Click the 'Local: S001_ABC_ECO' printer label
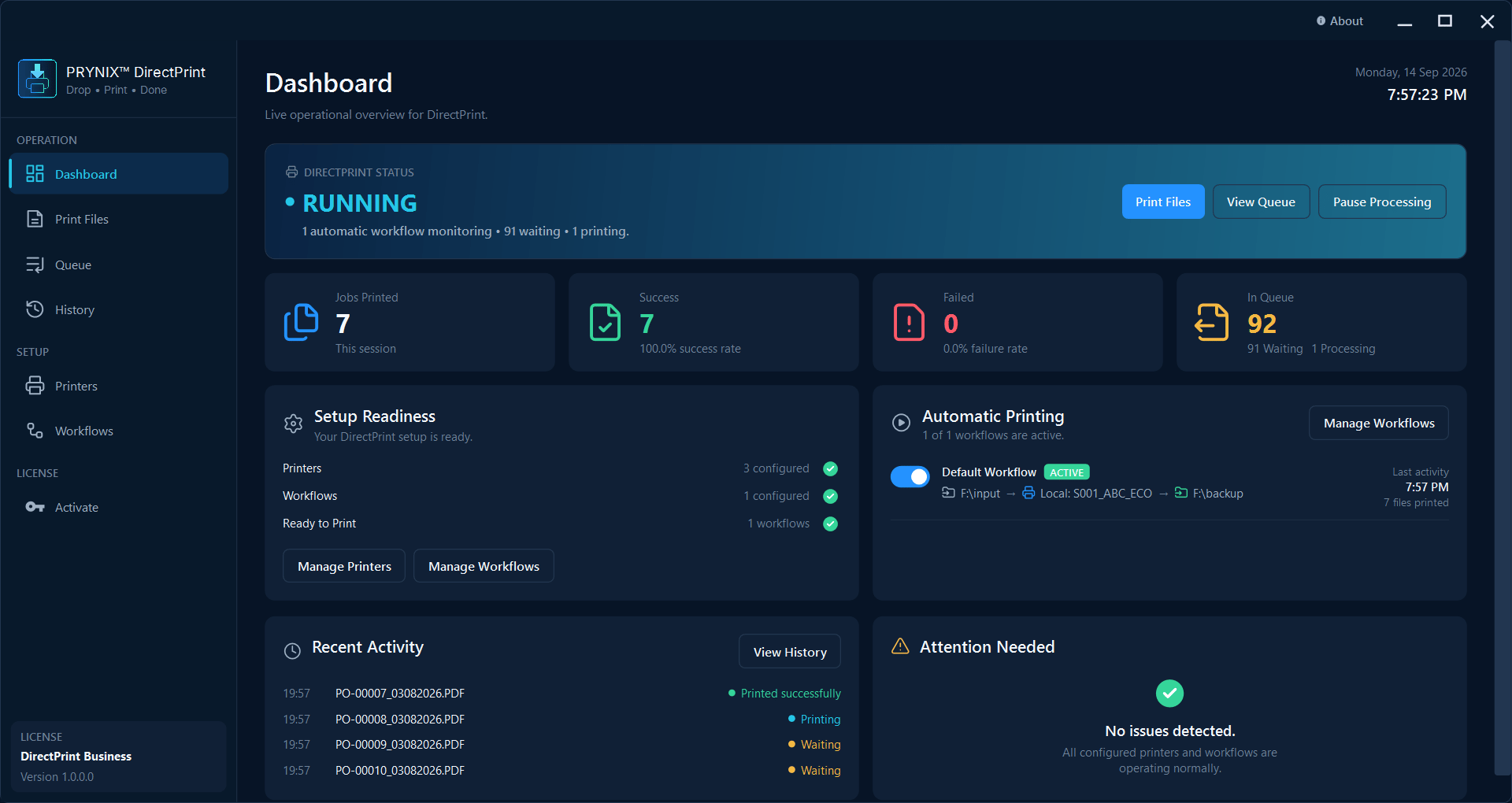The width and height of the screenshot is (1512, 803). pyautogui.click(x=1095, y=494)
